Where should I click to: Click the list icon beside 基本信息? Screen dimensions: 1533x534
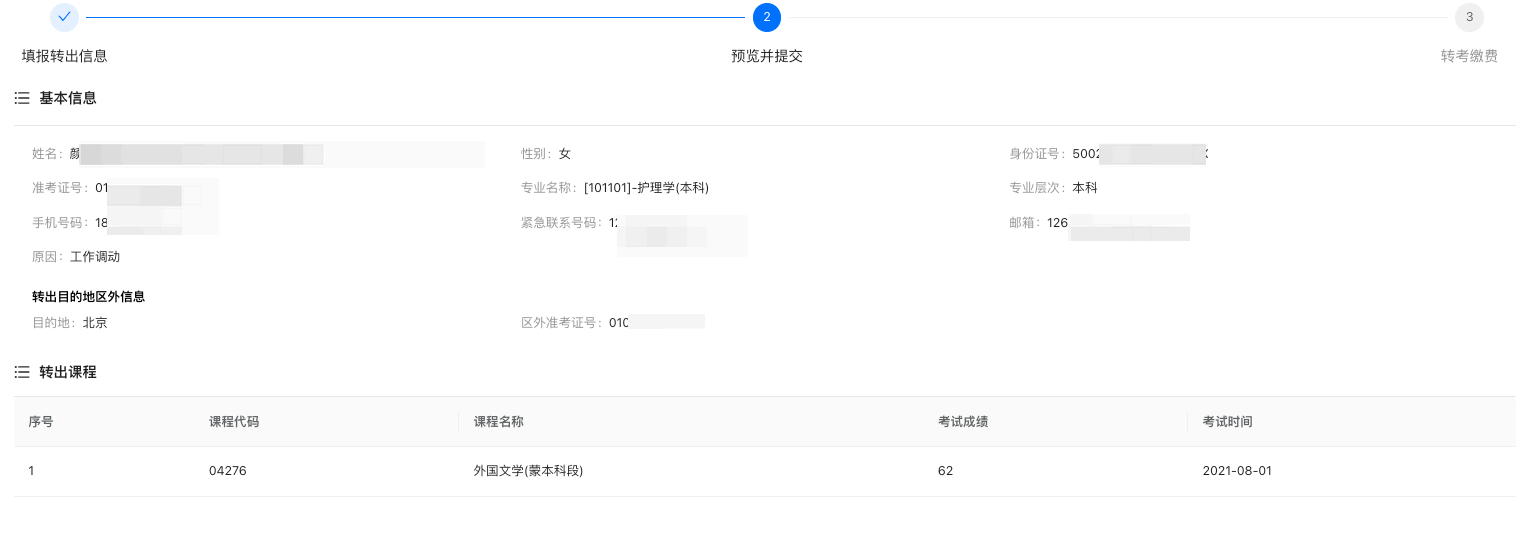pyautogui.click(x=21, y=98)
